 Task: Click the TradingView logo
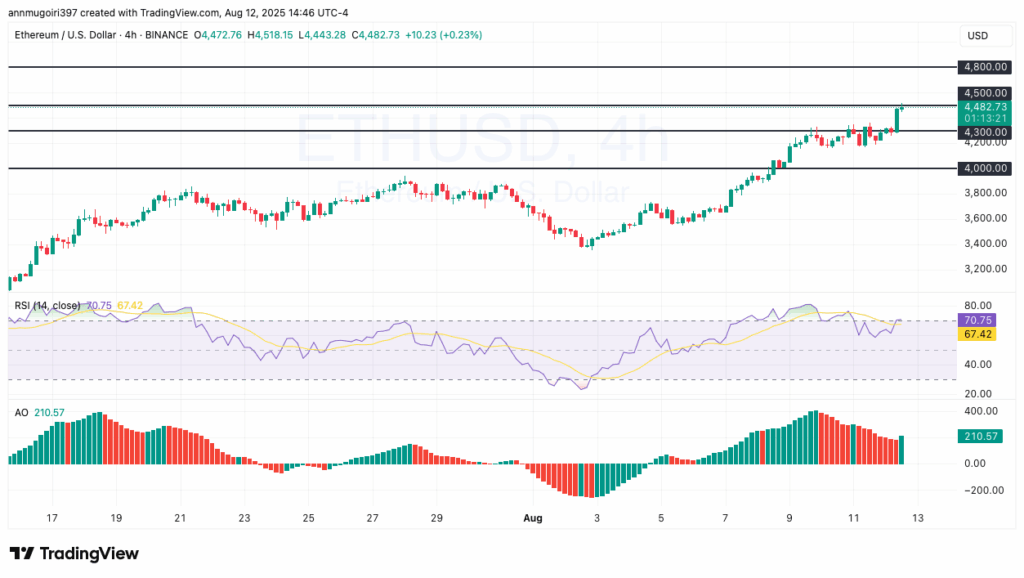coord(74,554)
